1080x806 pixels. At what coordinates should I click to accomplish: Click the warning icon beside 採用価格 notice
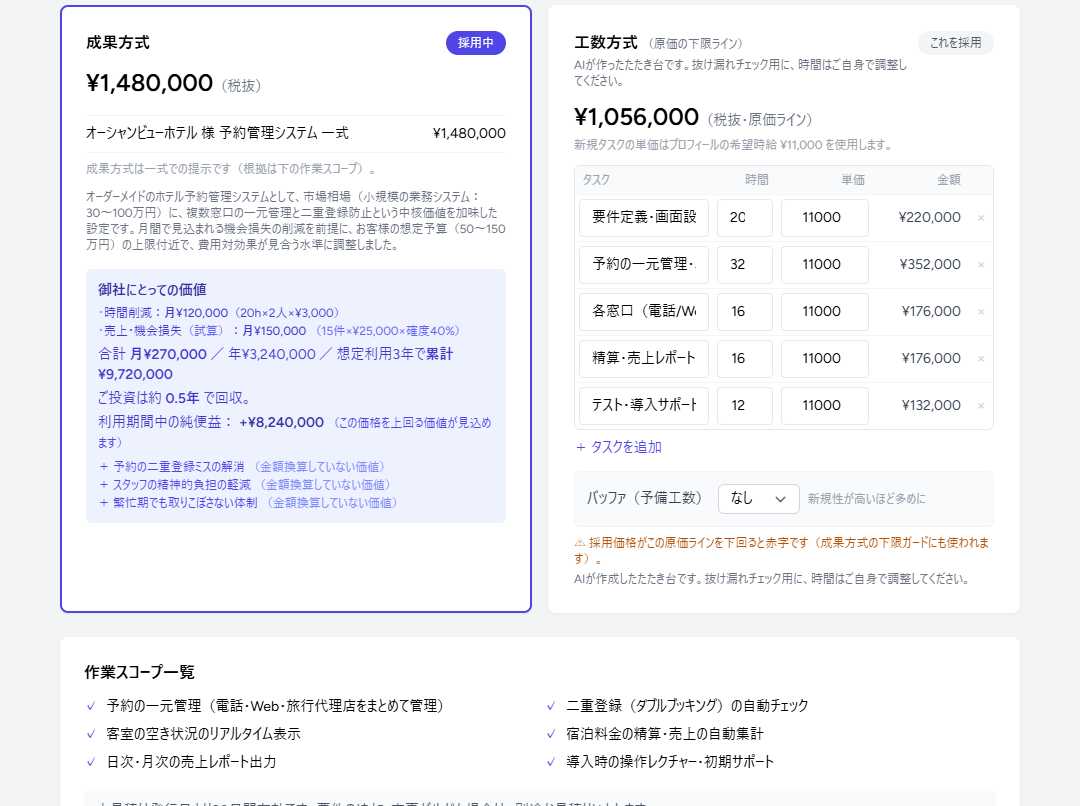point(580,543)
